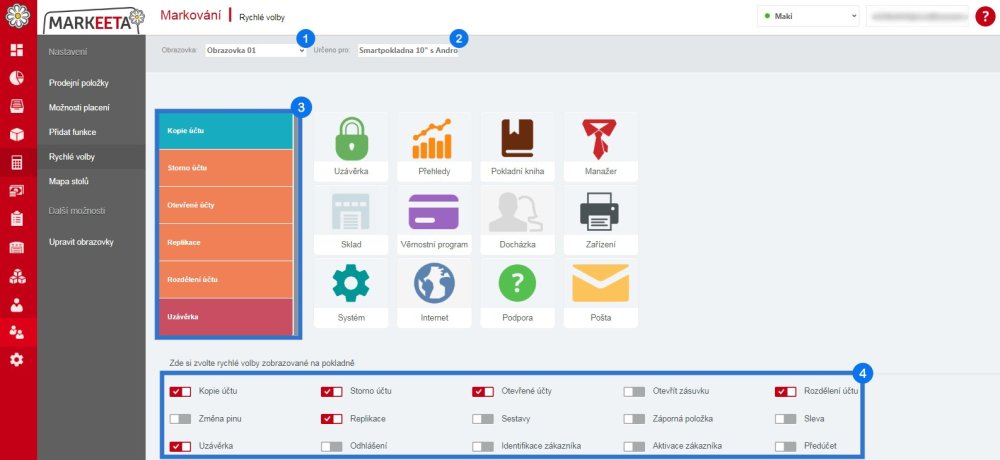Open the Obrazovka 01 dropdown
The width and height of the screenshot is (1000, 460).
tap(256, 50)
